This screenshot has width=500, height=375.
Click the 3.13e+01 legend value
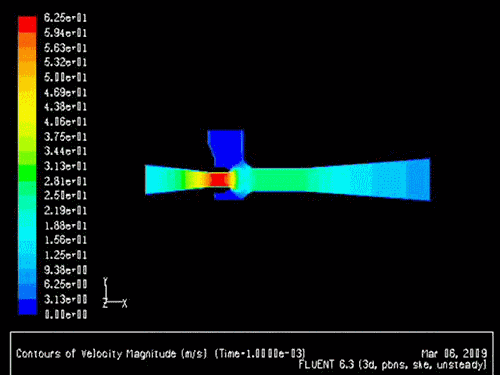tap(65, 166)
